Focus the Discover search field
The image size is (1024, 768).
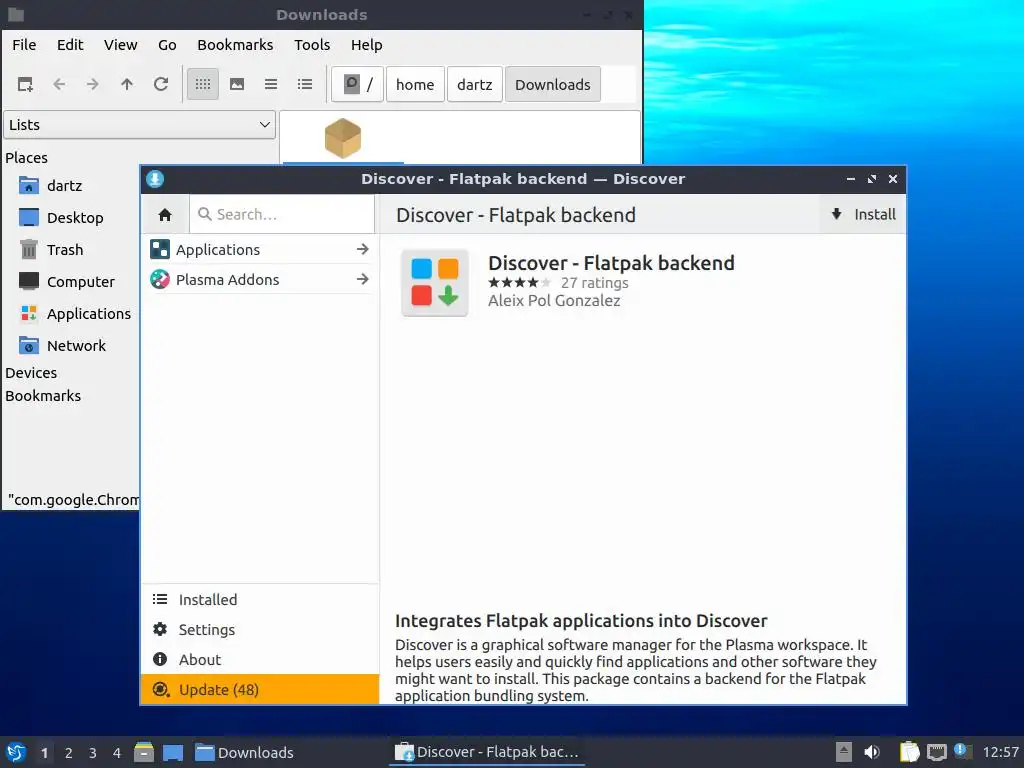click(x=282, y=214)
